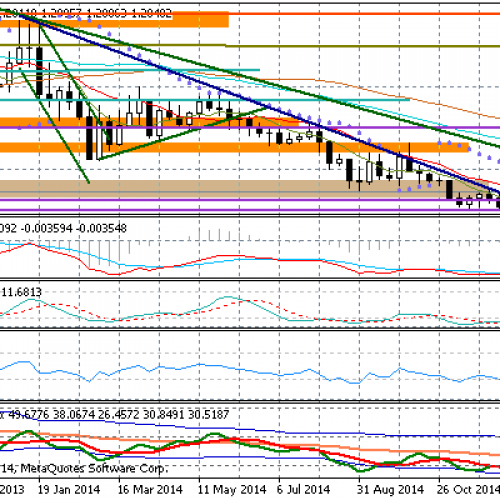Click the 26.4572 indicator value
This screenshot has height=500, width=500.
pos(119,415)
